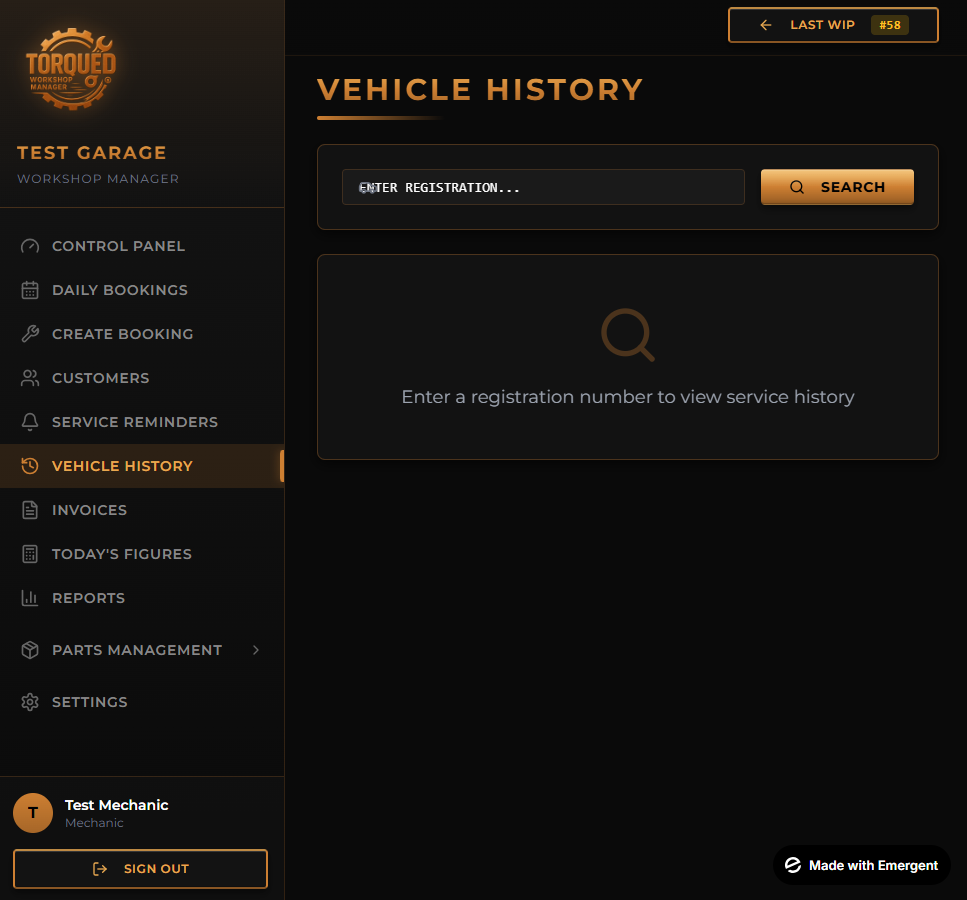
Task: Click the Control Panel gauge icon
Action: point(30,246)
